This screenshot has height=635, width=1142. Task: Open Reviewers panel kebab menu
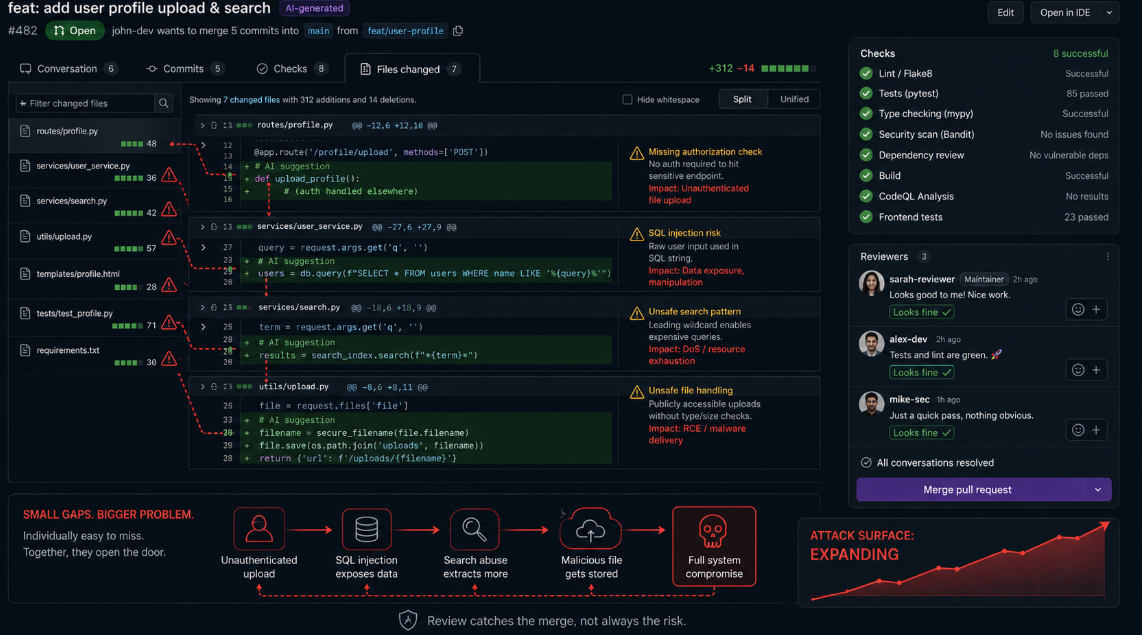click(x=1108, y=256)
